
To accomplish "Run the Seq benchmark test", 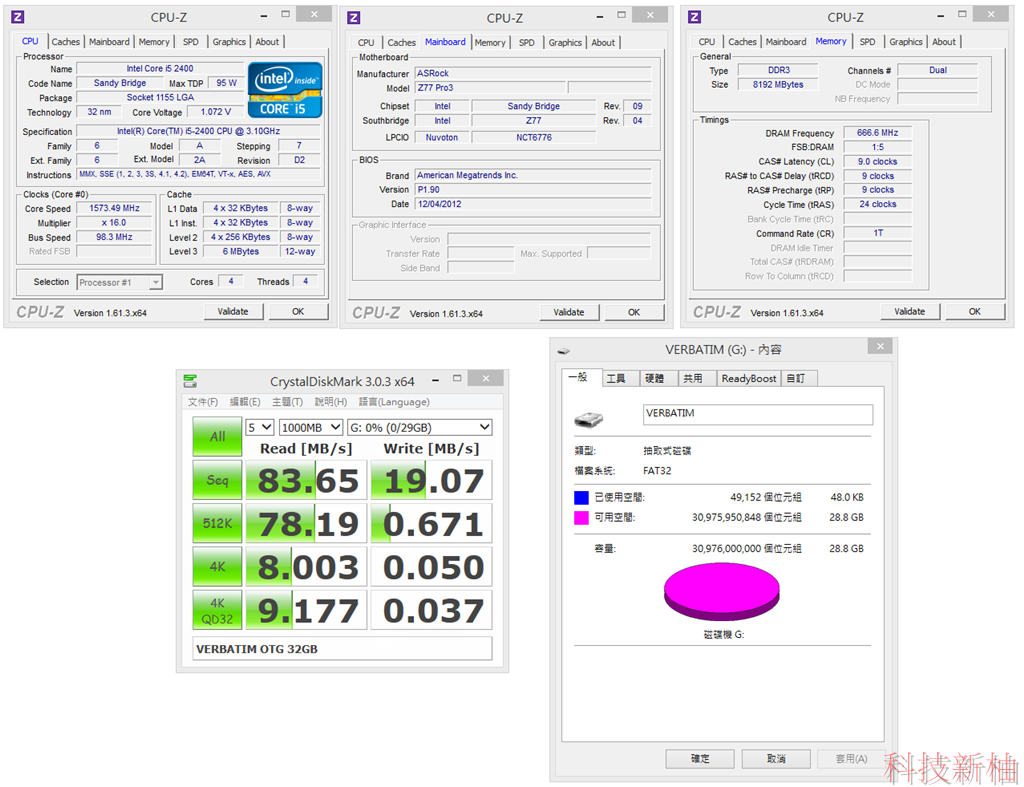I will coord(217,480).
